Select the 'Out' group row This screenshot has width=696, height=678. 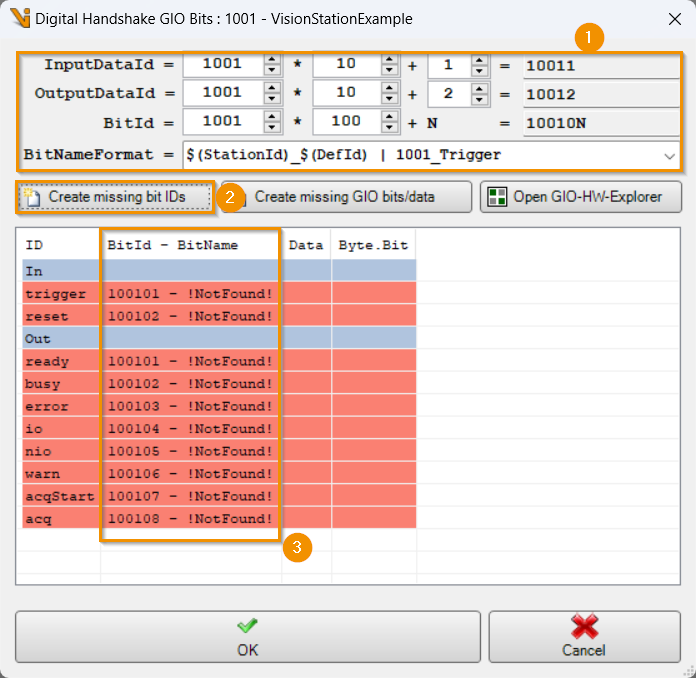pos(219,338)
